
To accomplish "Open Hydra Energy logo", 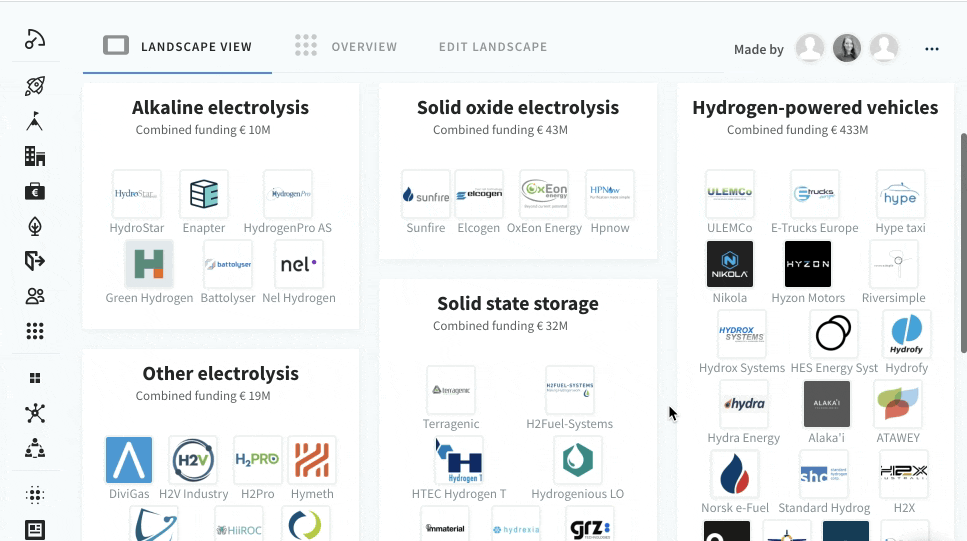I will coord(744,404).
